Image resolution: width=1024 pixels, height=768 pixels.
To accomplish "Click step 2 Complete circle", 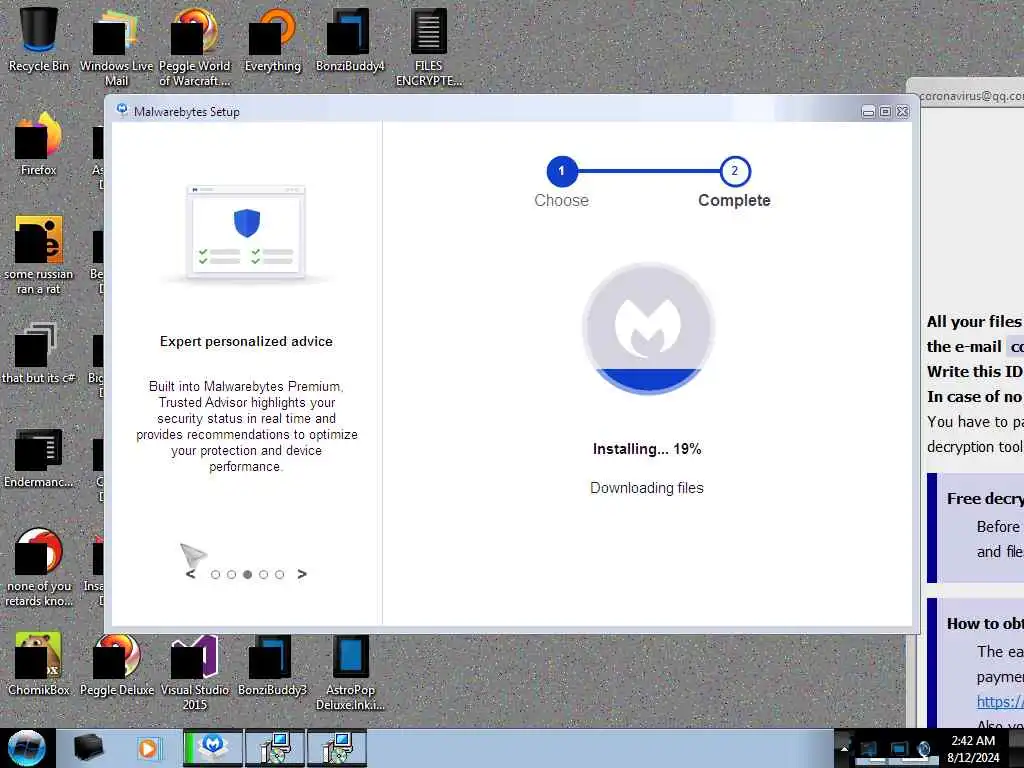I will tap(735, 171).
